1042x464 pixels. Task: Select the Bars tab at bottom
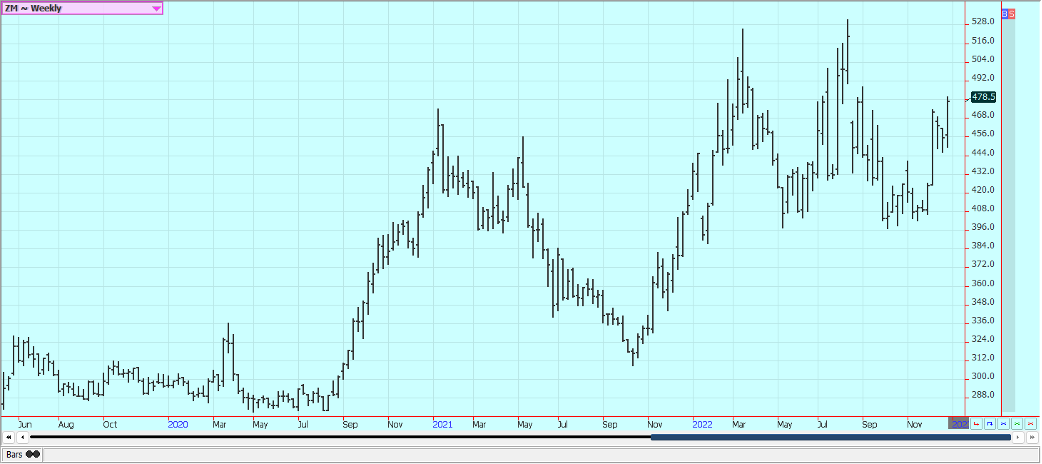(x=21, y=454)
